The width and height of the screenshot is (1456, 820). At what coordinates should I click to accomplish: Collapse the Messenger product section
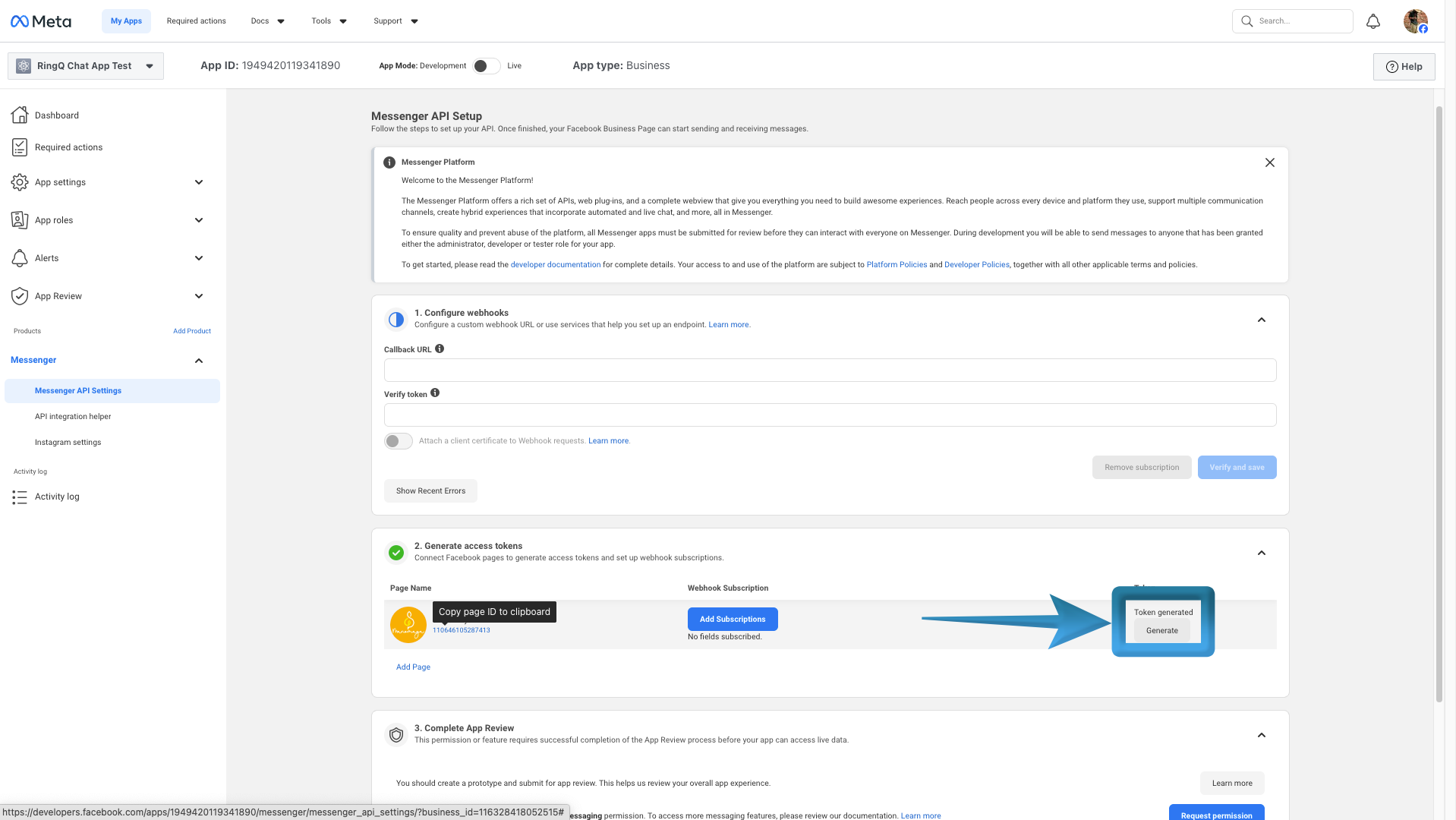click(x=199, y=361)
